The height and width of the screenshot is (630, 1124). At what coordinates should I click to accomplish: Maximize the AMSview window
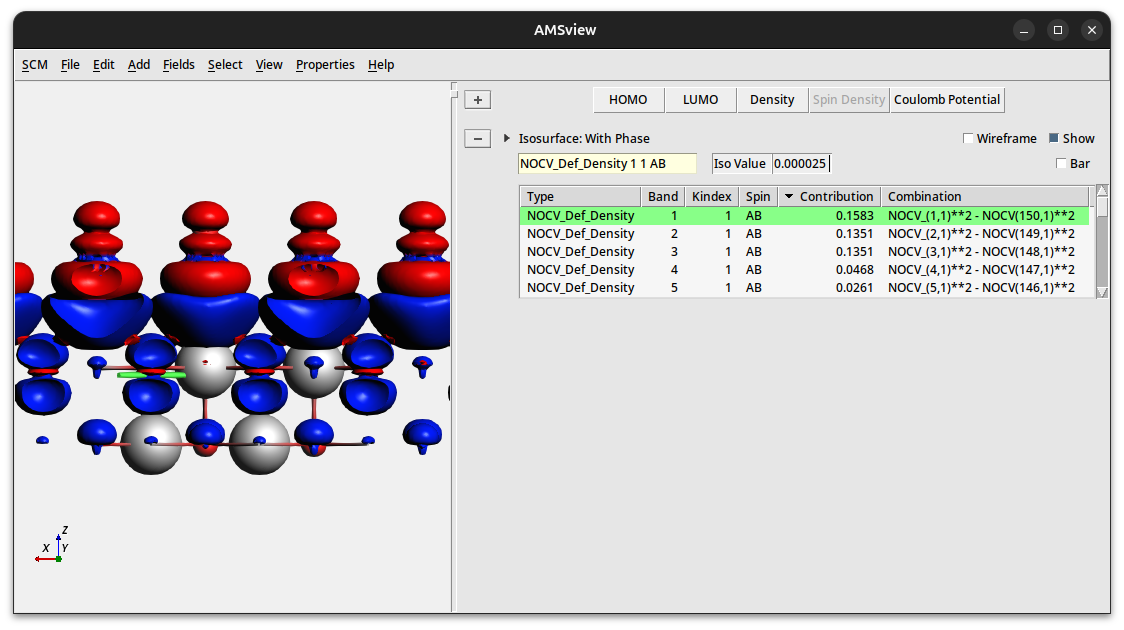pos(1058,30)
